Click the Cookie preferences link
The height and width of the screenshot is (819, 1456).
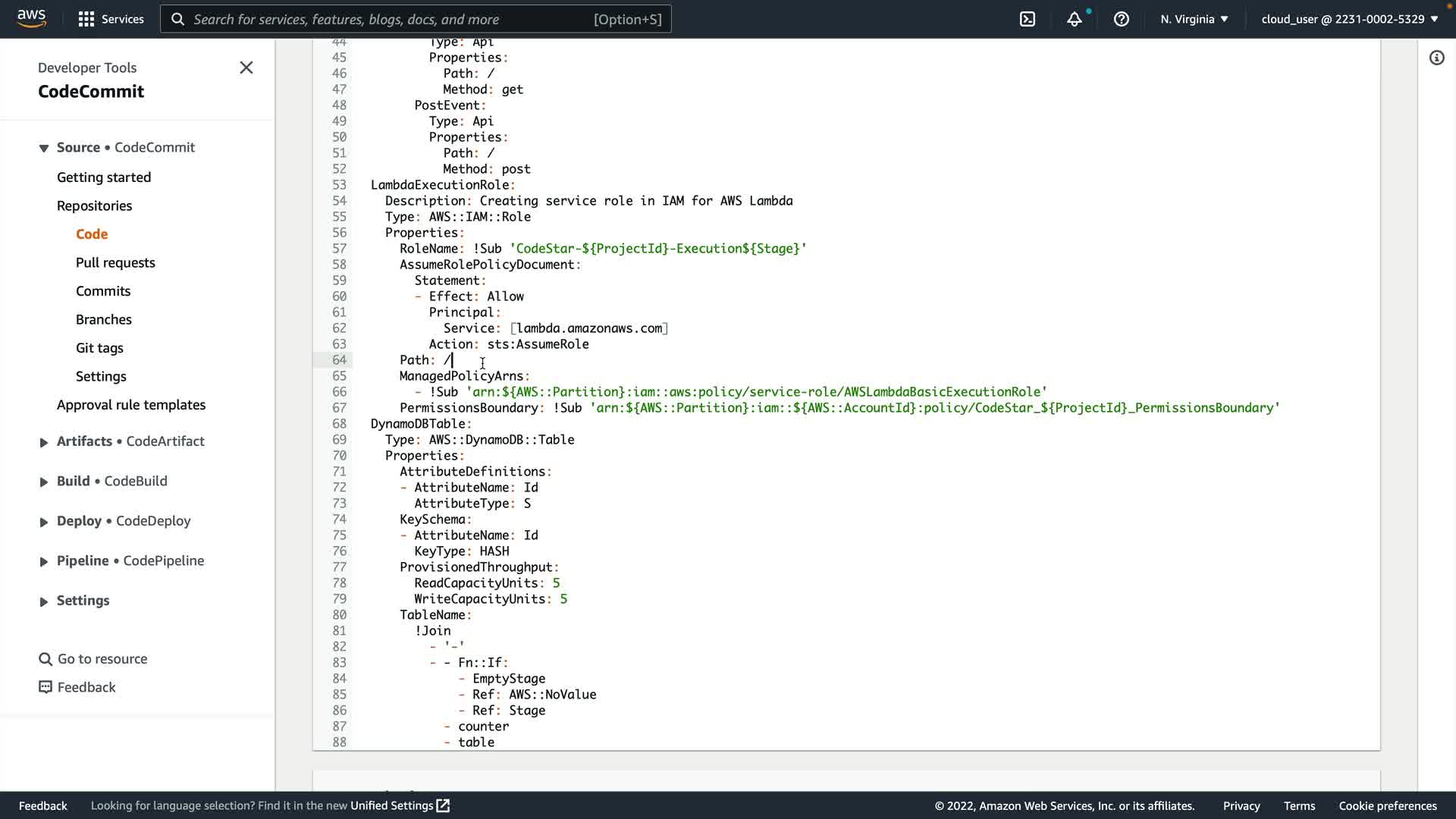click(1387, 805)
